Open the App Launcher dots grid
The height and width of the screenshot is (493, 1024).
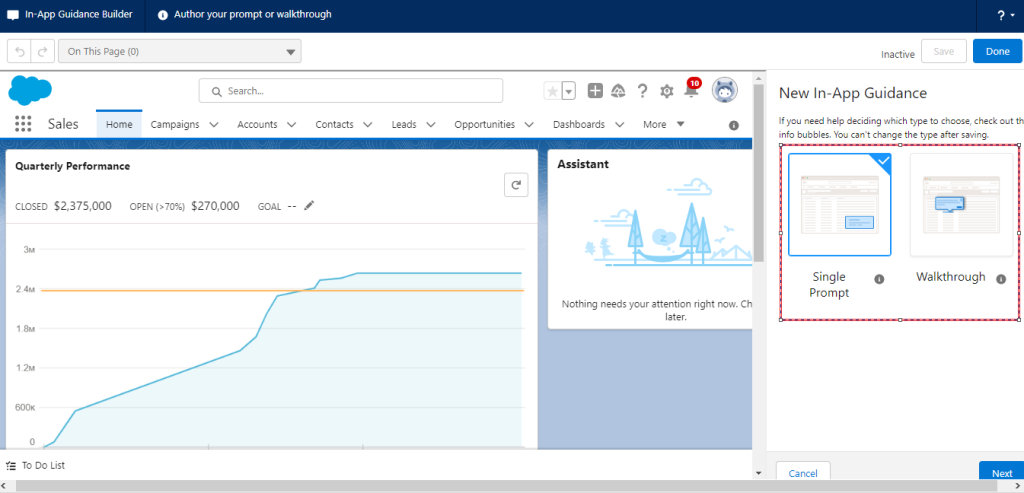23,124
